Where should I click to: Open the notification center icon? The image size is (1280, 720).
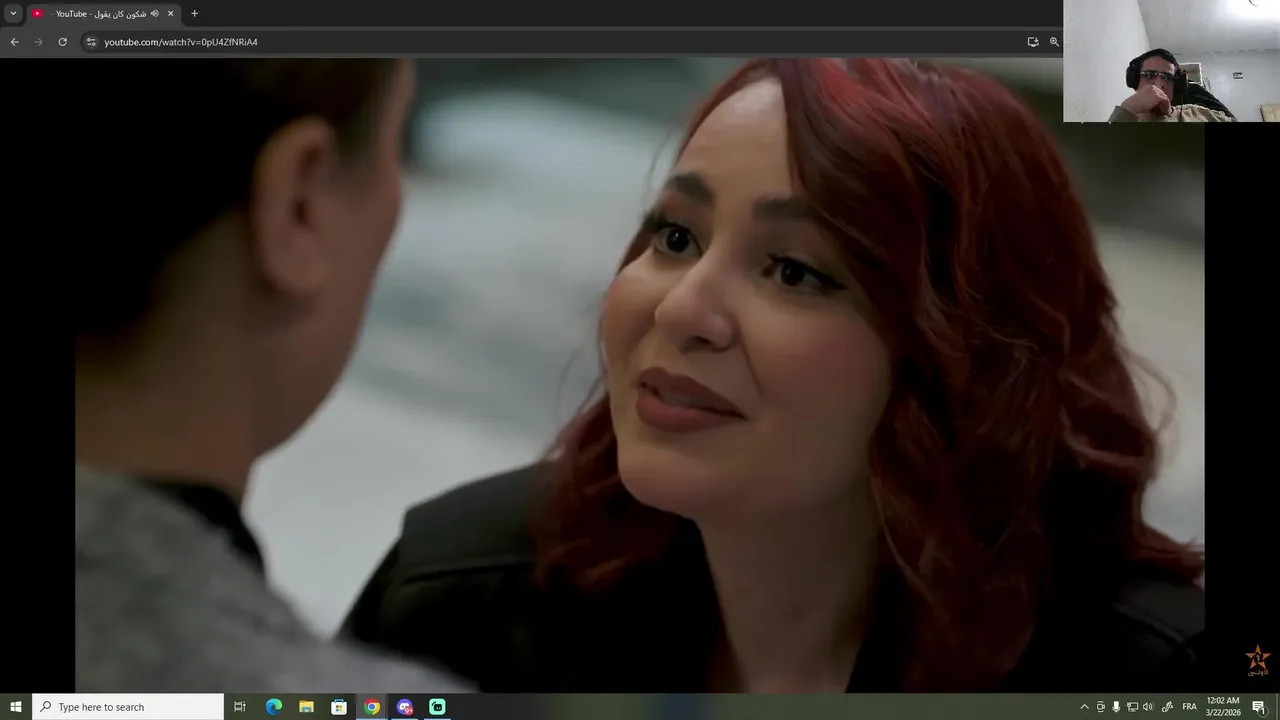pos(1259,707)
